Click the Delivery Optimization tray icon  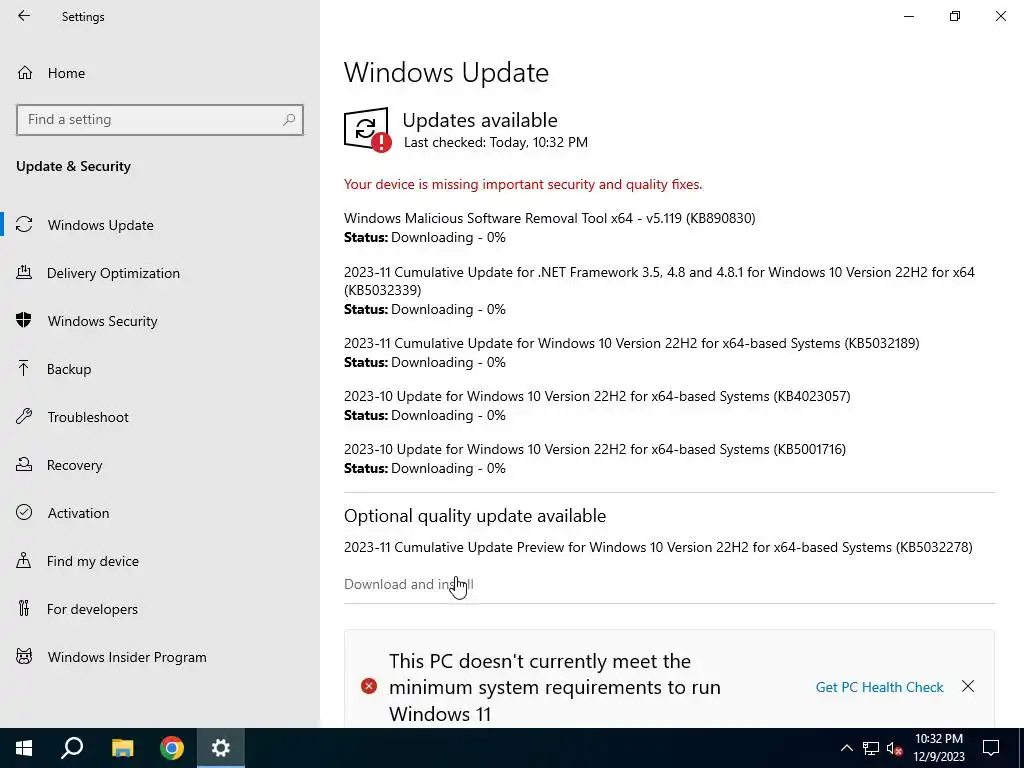[x=24, y=272]
